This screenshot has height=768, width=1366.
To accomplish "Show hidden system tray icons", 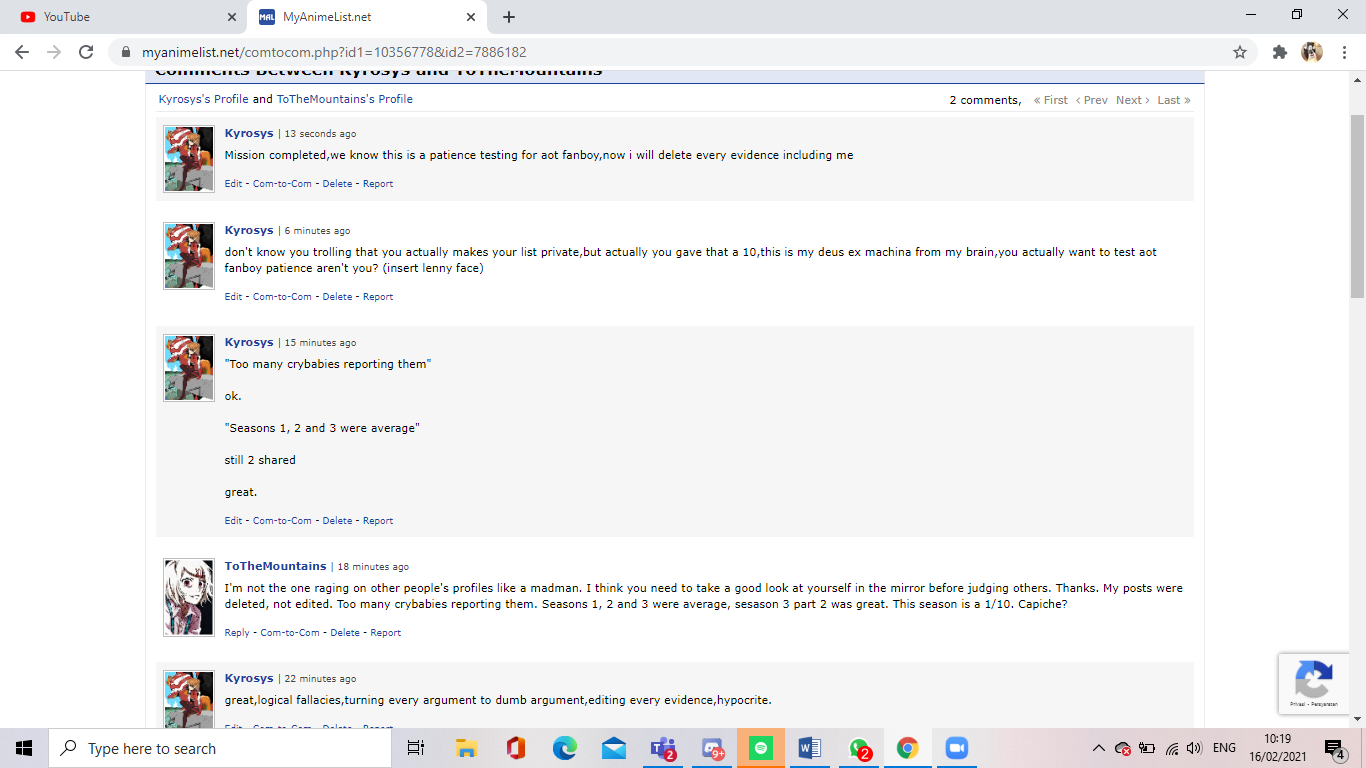I will tap(1098, 748).
